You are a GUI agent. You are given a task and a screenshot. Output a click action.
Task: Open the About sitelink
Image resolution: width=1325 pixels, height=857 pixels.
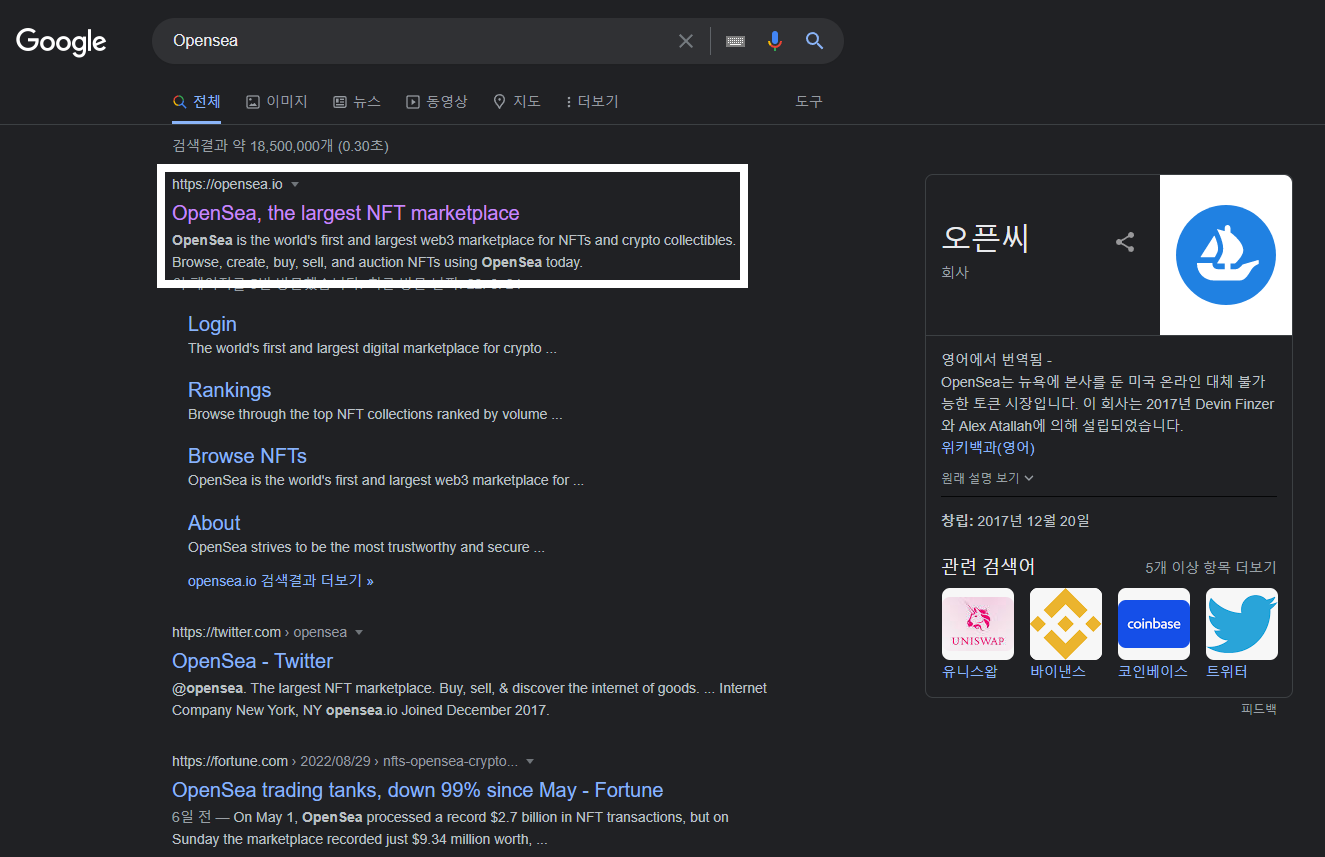tap(214, 523)
